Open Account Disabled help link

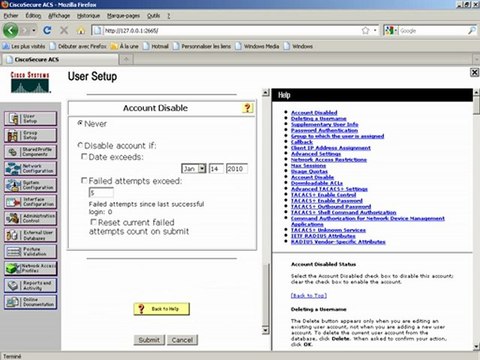[x=314, y=113]
